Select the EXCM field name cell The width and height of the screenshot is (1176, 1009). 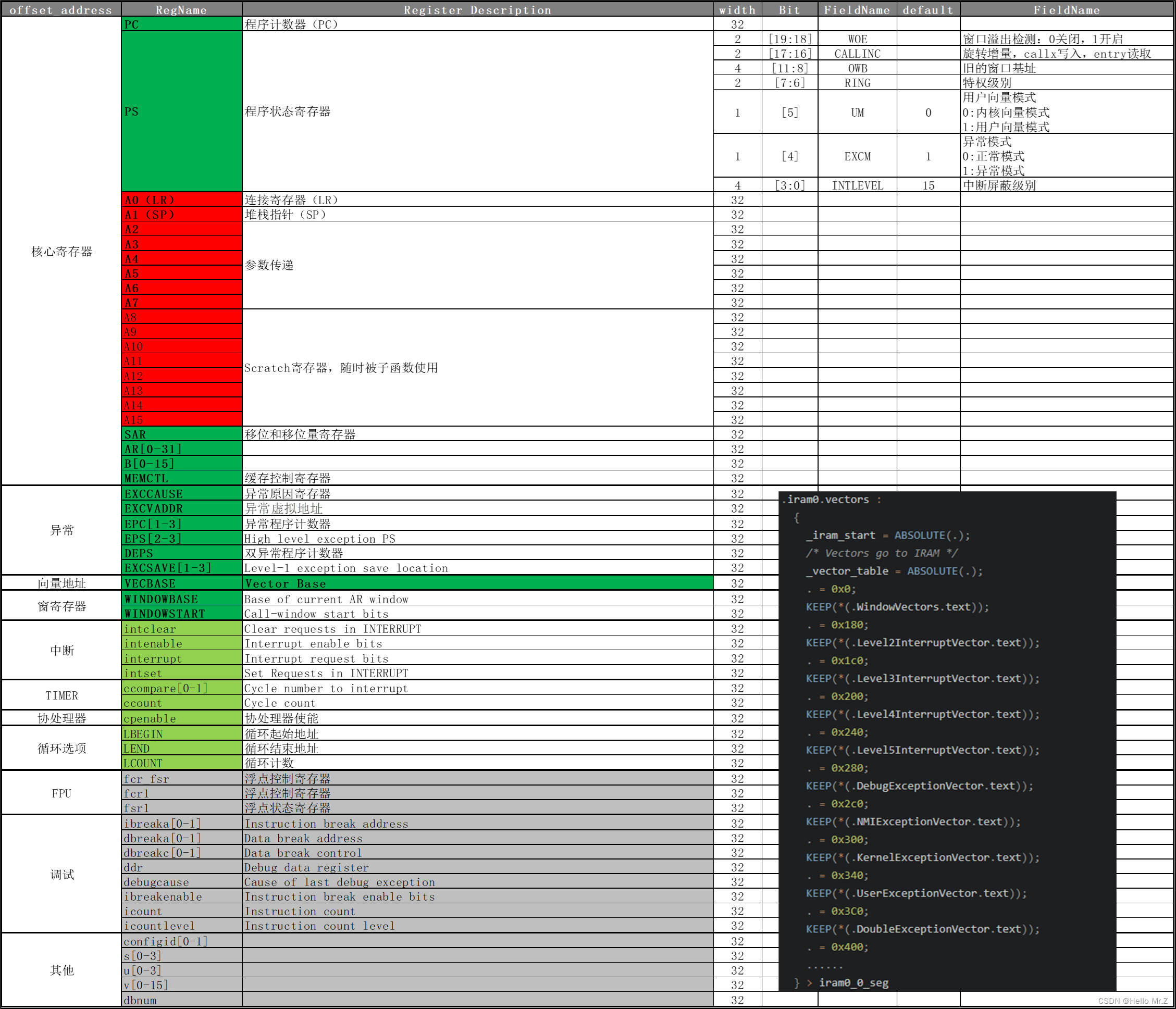coord(857,157)
